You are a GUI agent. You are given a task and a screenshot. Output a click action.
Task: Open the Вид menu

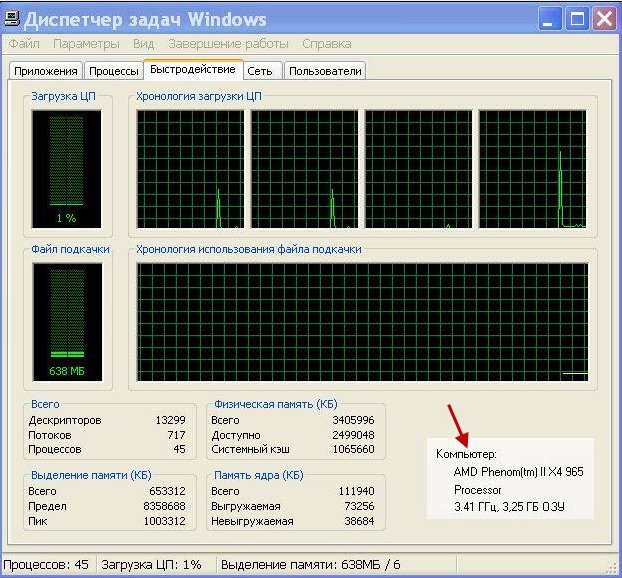144,44
